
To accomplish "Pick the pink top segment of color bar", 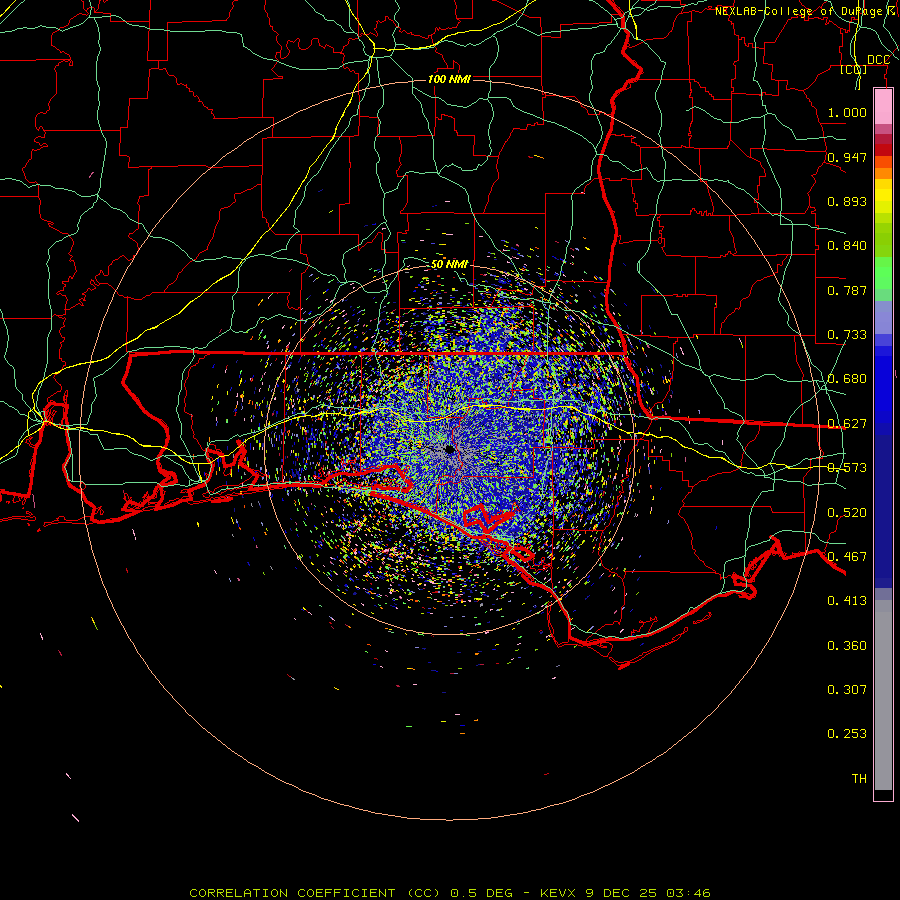I will [883, 106].
